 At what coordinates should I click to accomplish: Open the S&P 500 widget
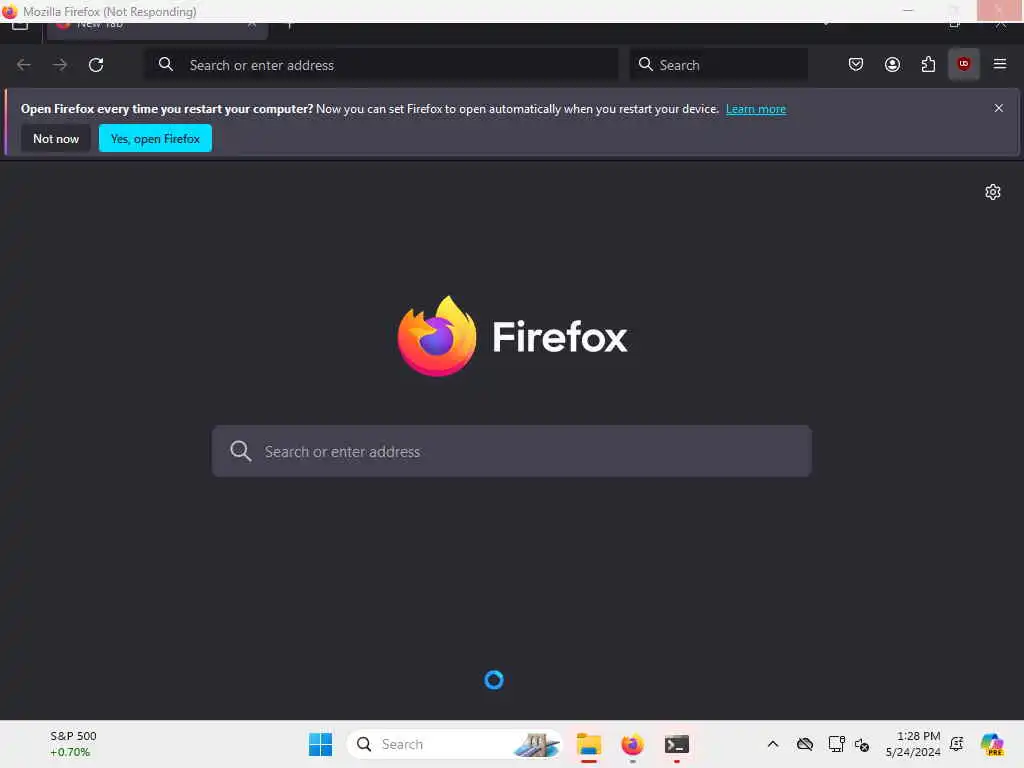click(x=73, y=744)
